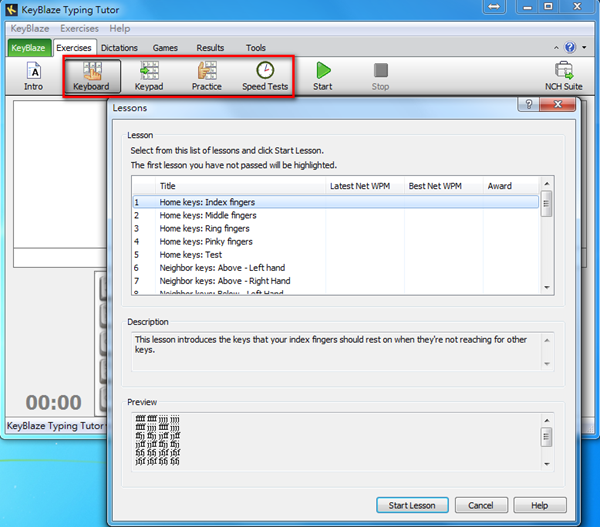
Task: Select lesson Home keys: Ring fingers
Action: 336,228
